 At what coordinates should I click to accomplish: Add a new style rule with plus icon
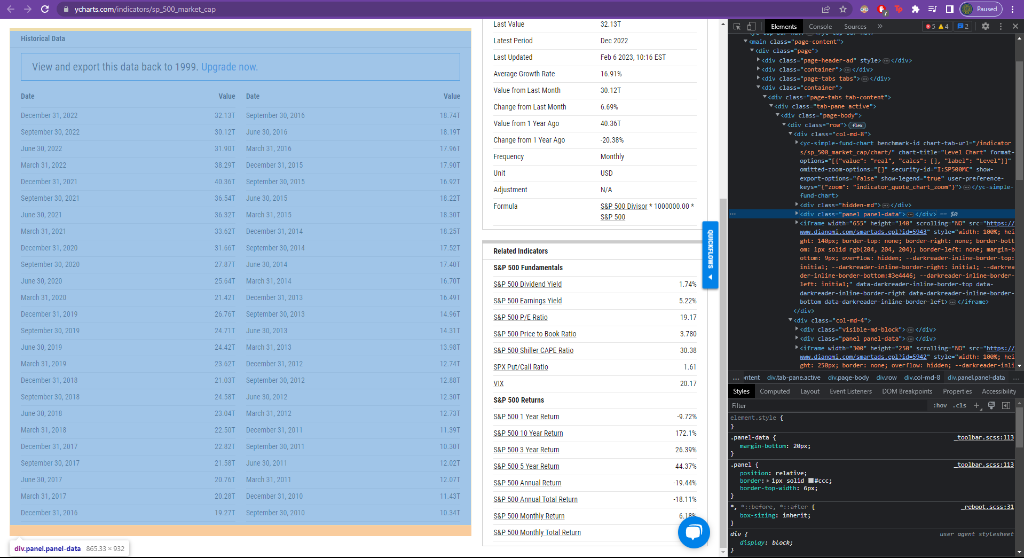coord(977,406)
